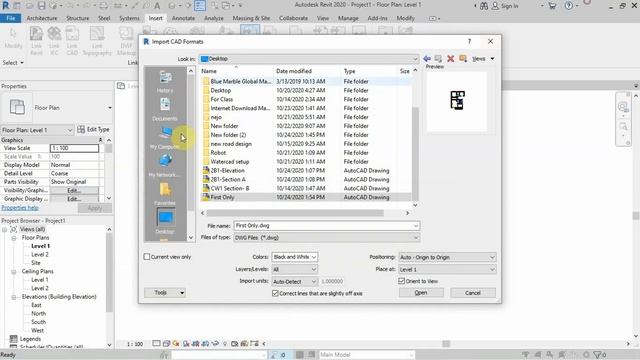This screenshot has width=640, height=360.
Task: Open the Structure ribbon tab
Action: pos(78,18)
